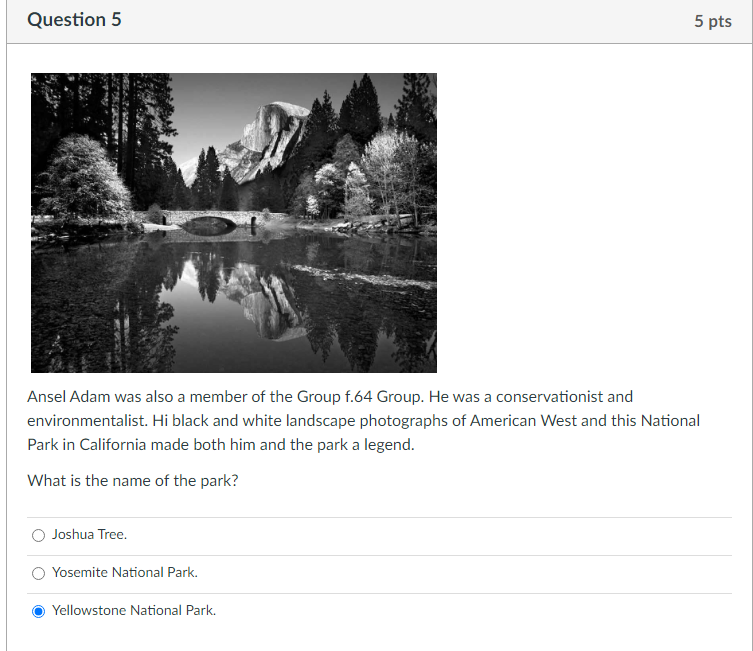This screenshot has width=753, height=651.
Task: Click the '5 pts' points label
Action: (713, 21)
